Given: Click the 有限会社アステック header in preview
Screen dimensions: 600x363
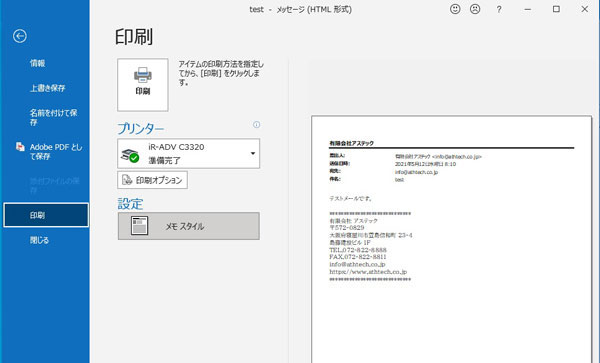Looking at the screenshot, I should tap(352, 143).
